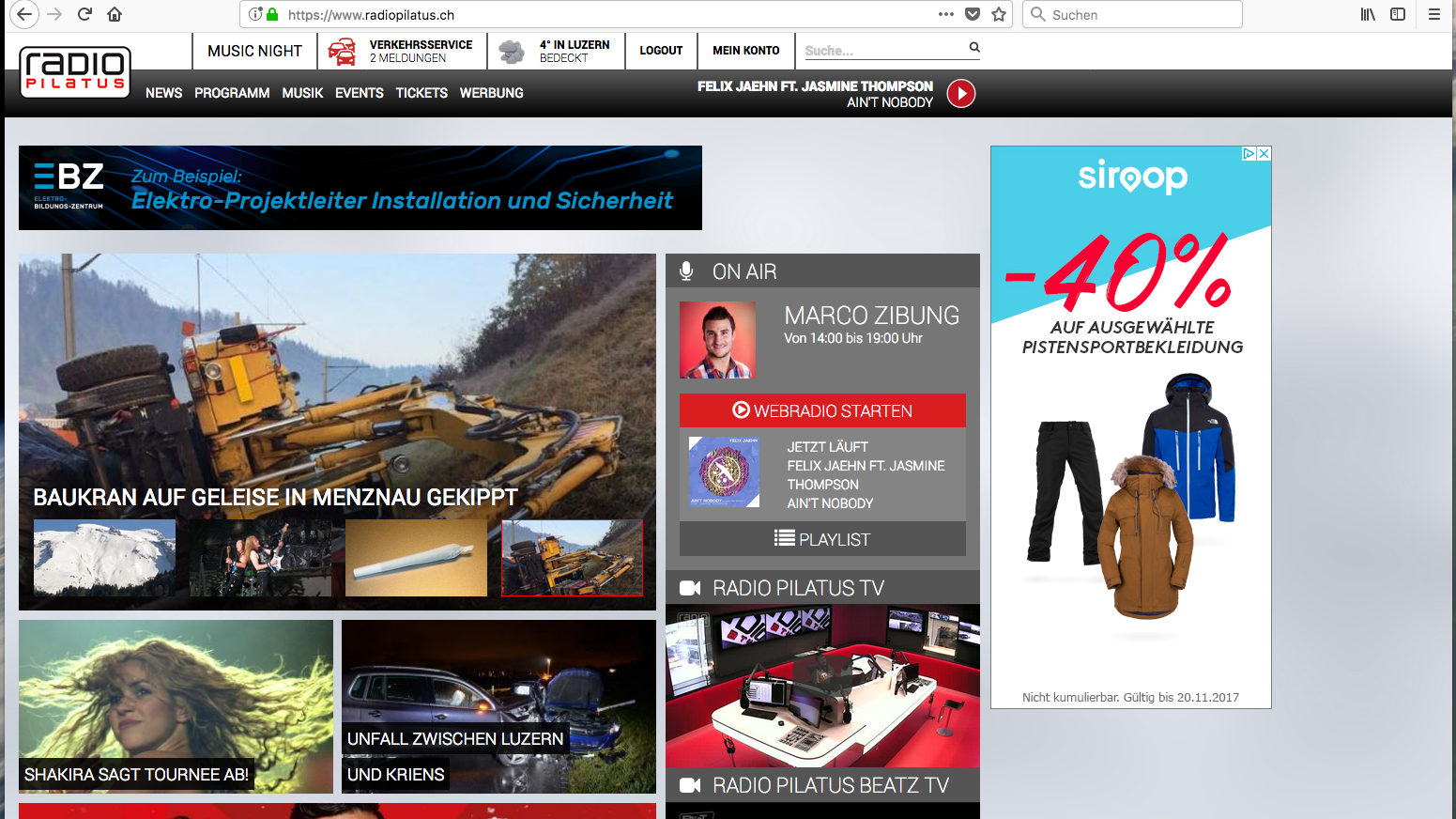Click the green padlock security icon
This screenshot has width=1456, height=819.
coord(272,14)
